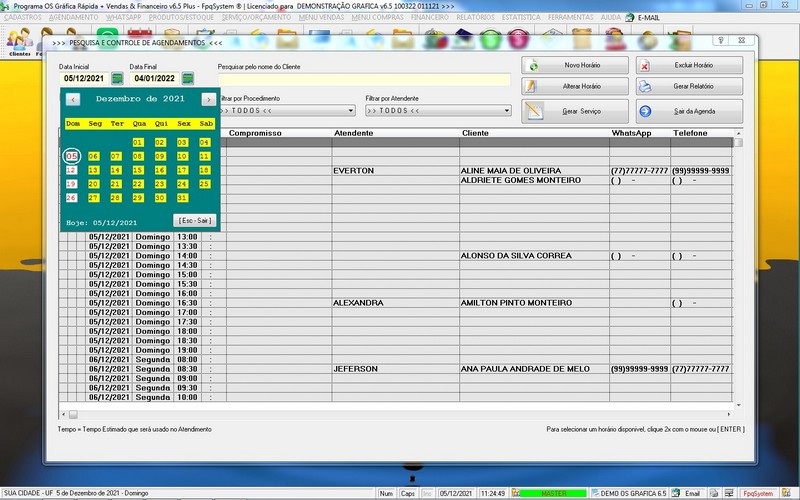The image size is (800, 500).
Task: Select day 05 in the calendar
Action: 71,156
